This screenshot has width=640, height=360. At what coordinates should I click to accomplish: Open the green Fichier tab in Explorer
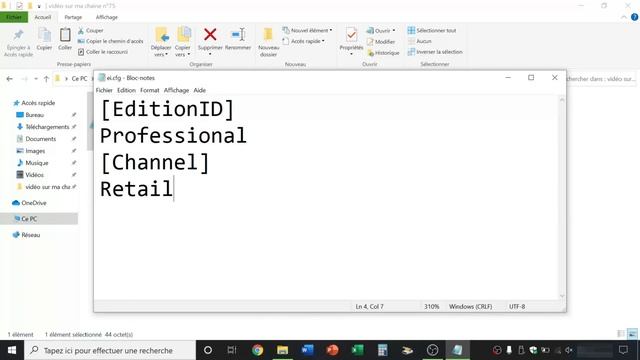point(14,17)
